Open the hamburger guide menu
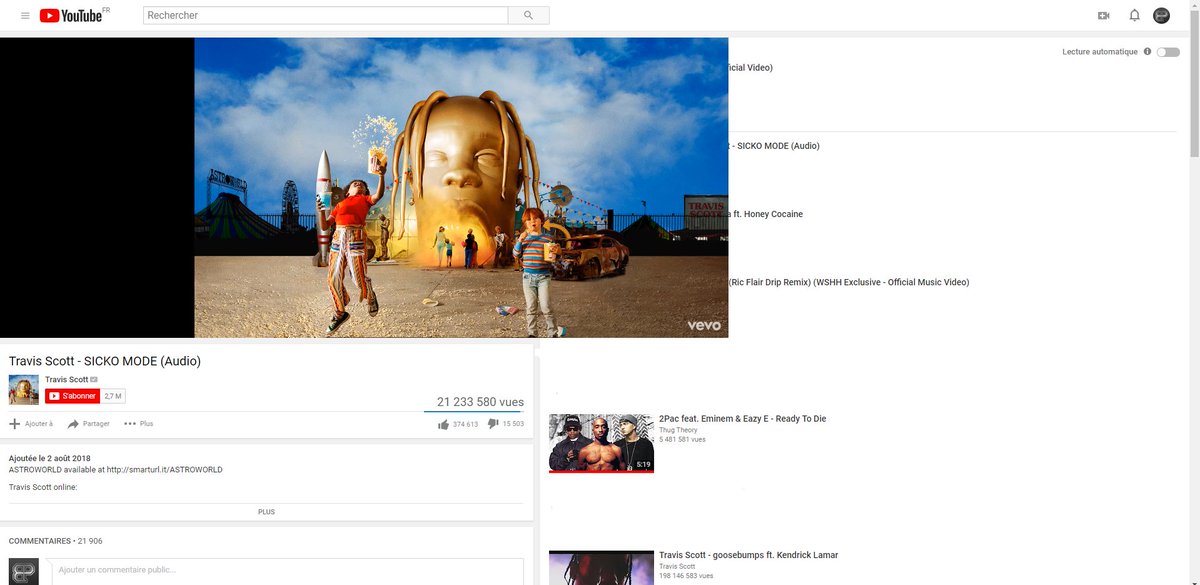Screen dimensions: 1200x585 (25, 16)
